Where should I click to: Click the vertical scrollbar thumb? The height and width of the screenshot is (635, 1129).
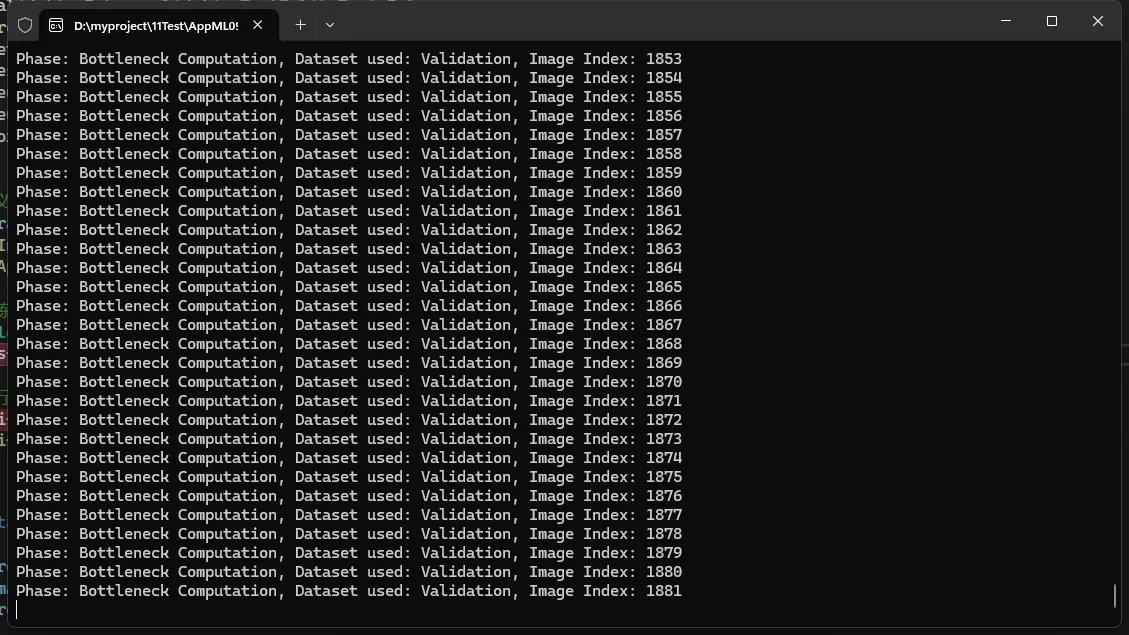(1114, 595)
